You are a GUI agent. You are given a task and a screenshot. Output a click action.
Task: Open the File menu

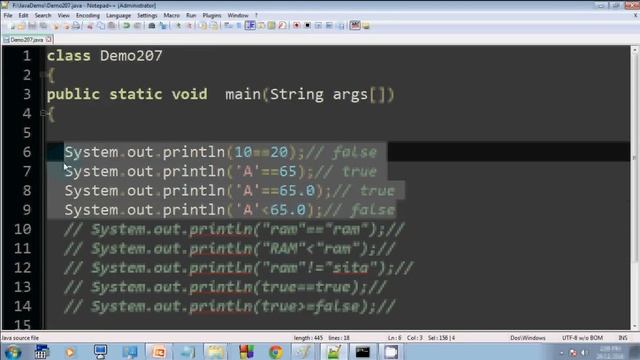coord(8,16)
